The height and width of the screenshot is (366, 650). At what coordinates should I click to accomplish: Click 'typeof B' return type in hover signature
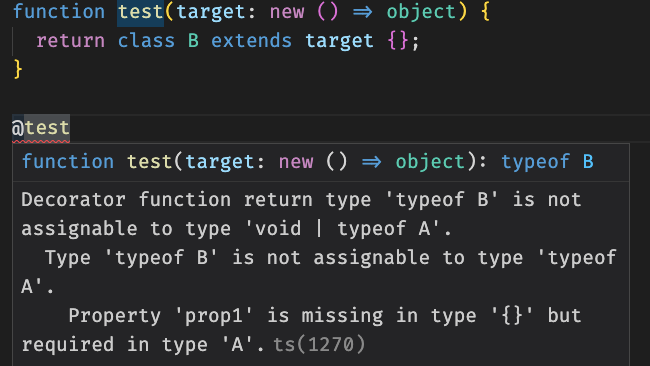(548, 162)
